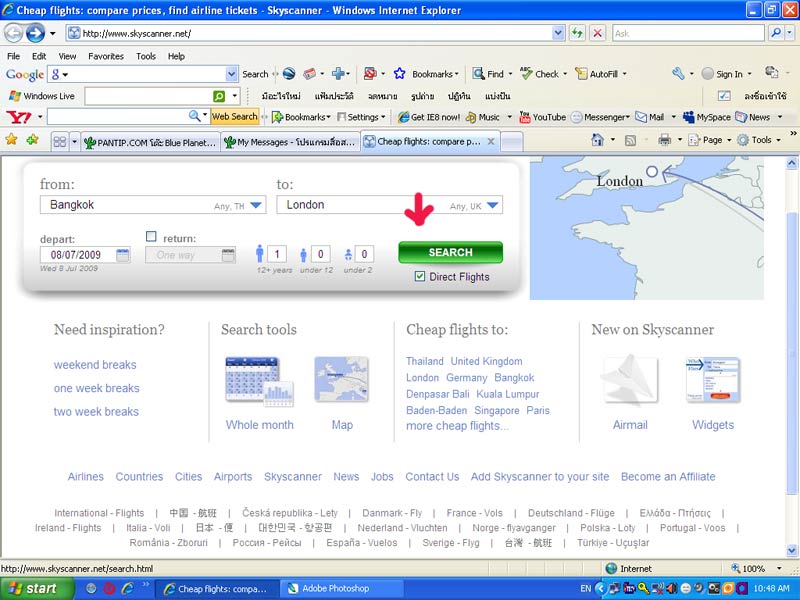This screenshot has width=800, height=600.
Task: Close the Cheap flights tab
Action: [x=490, y=141]
